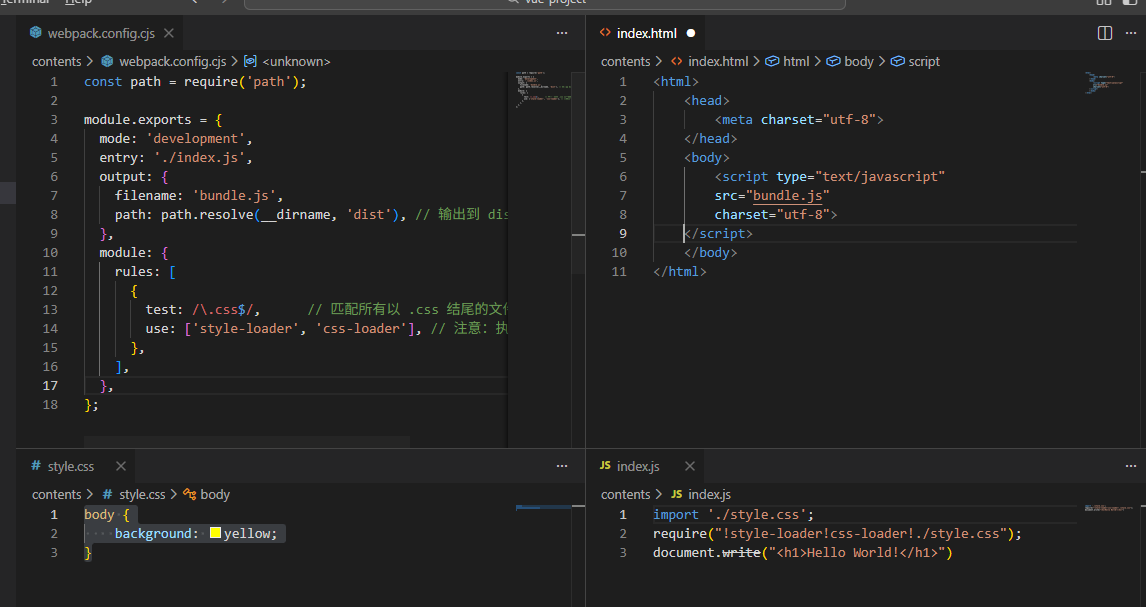Open More Actions menu in index.js editor group
Viewport: 1146px width, 607px height.
coord(1131,466)
